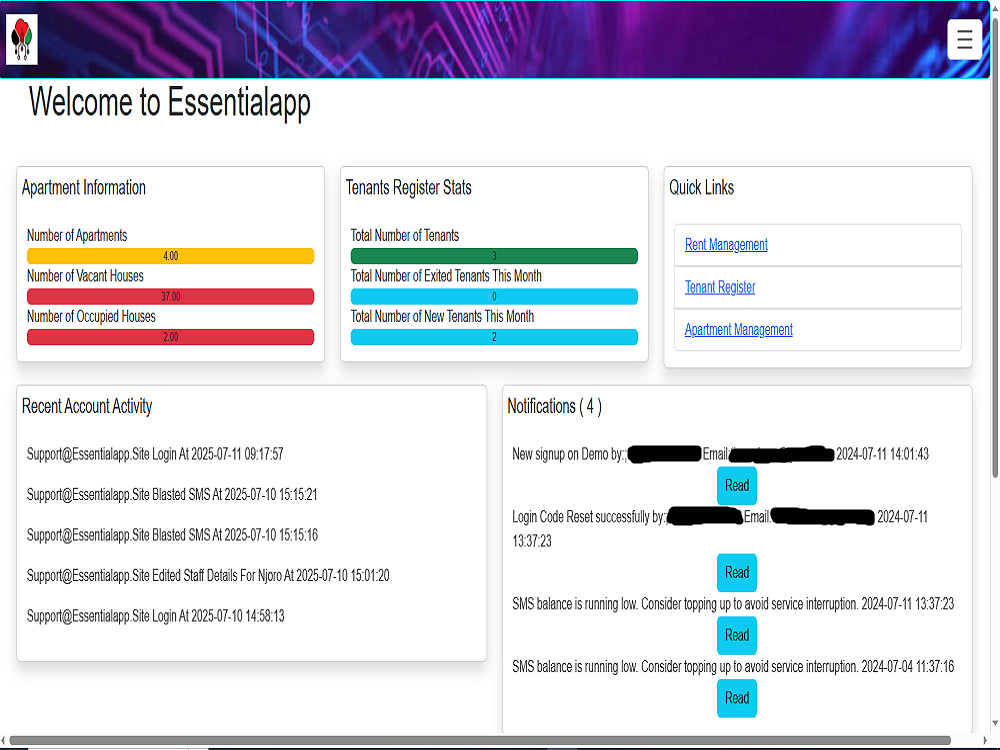Click the 'Apartment Information' card title
The height and width of the screenshot is (750, 1000).
point(84,188)
